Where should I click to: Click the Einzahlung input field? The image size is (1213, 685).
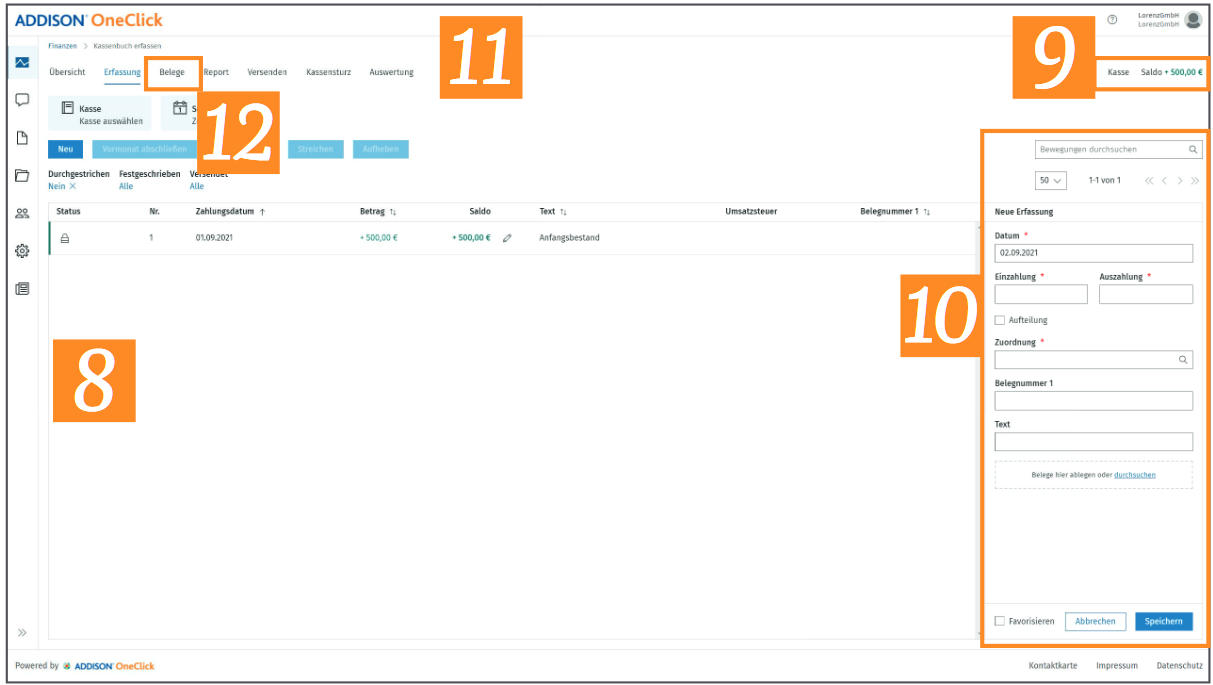pyautogui.click(x=1041, y=294)
